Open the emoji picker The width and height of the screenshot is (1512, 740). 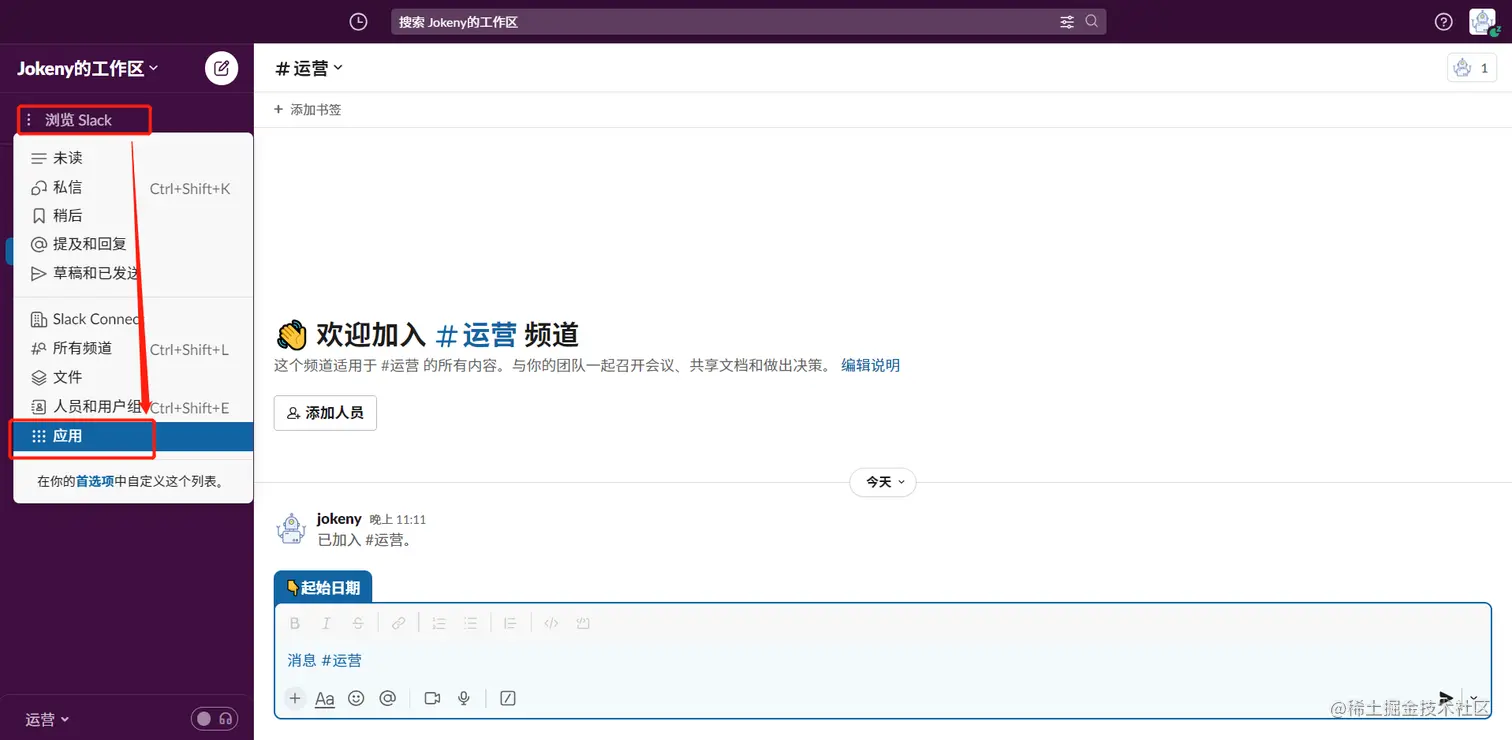pos(356,698)
